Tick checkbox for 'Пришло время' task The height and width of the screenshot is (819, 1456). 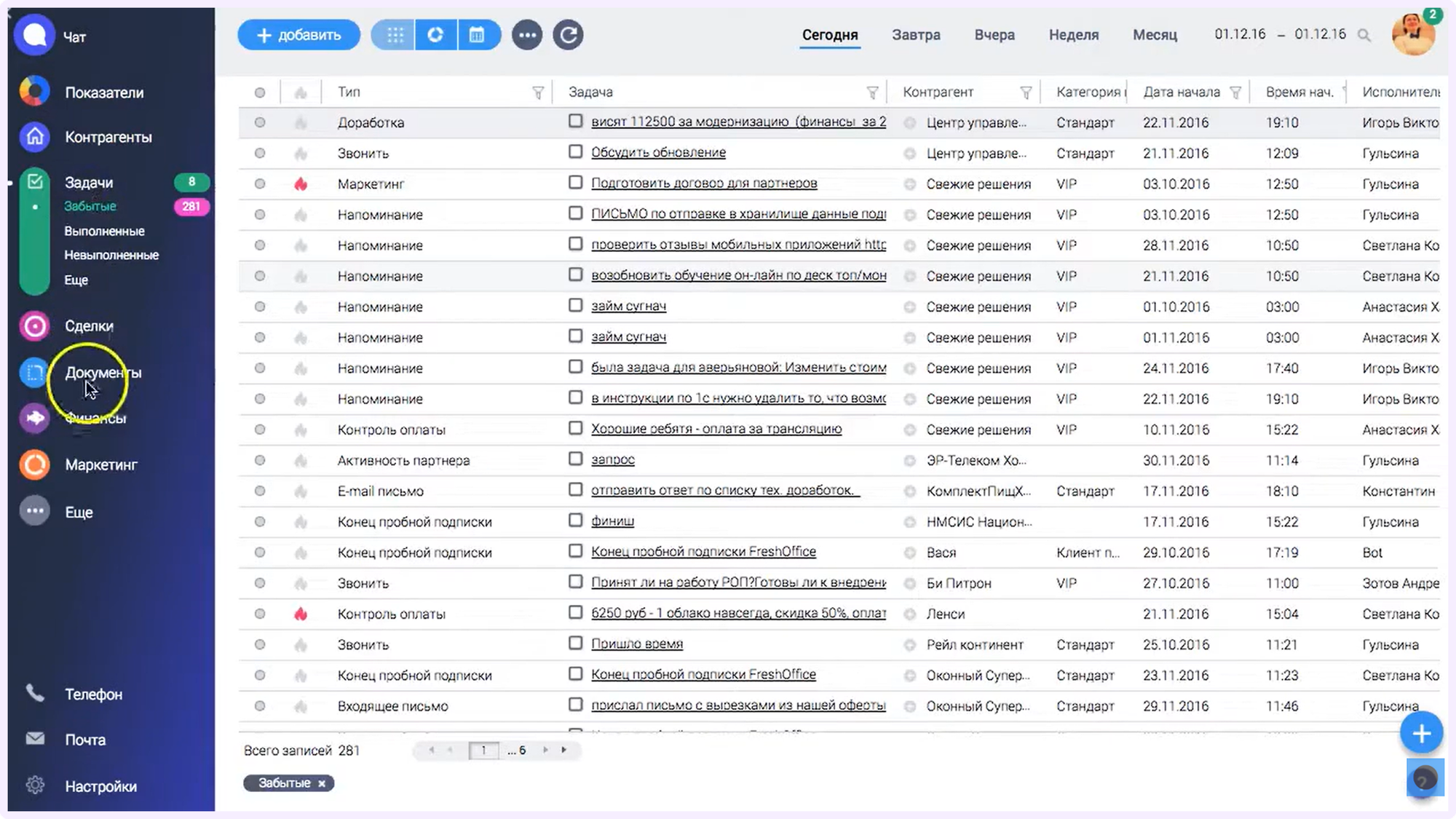(575, 643)
